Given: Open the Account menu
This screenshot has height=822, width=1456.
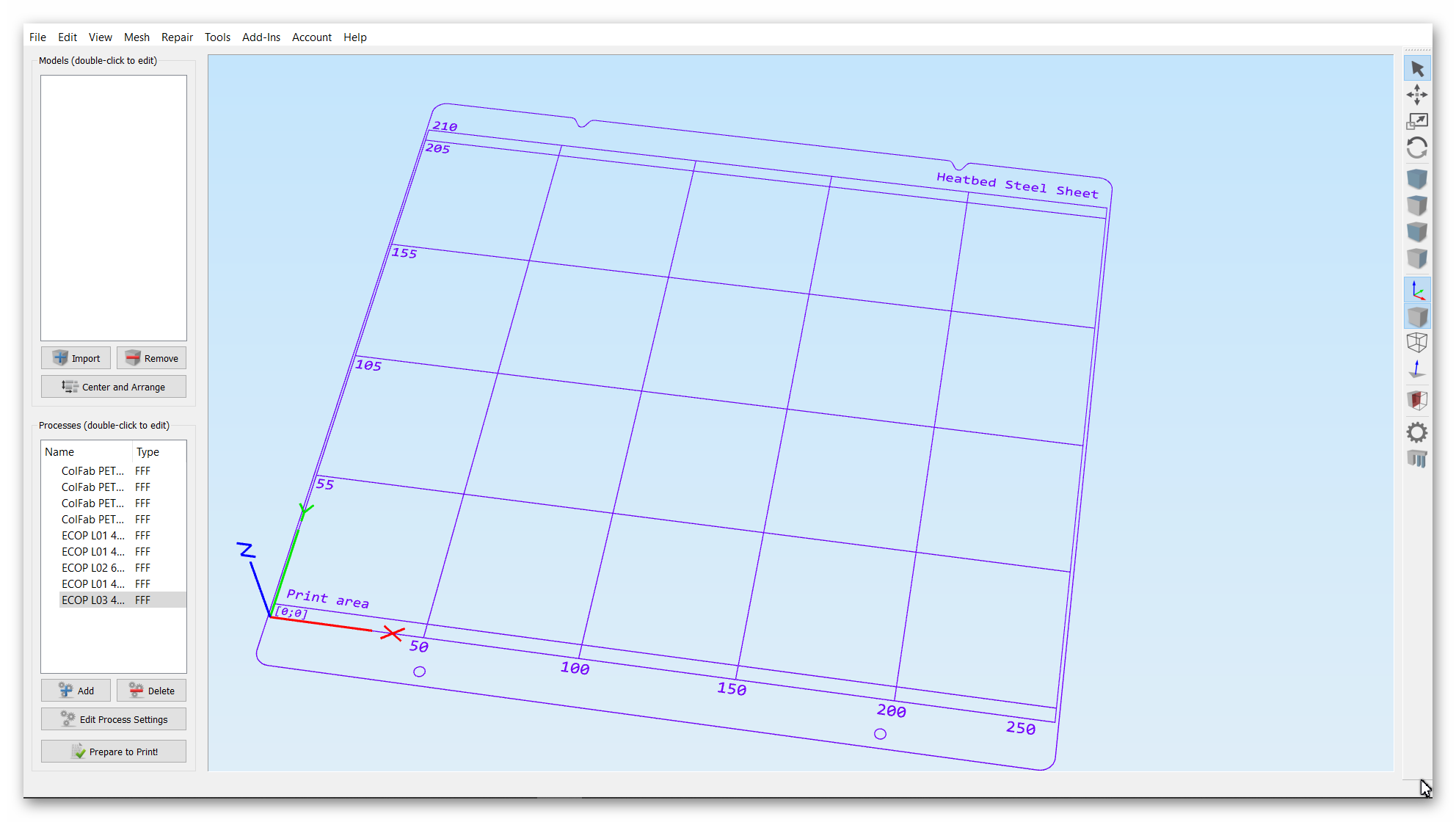Looking at the screenshot, I should point(312,37).
